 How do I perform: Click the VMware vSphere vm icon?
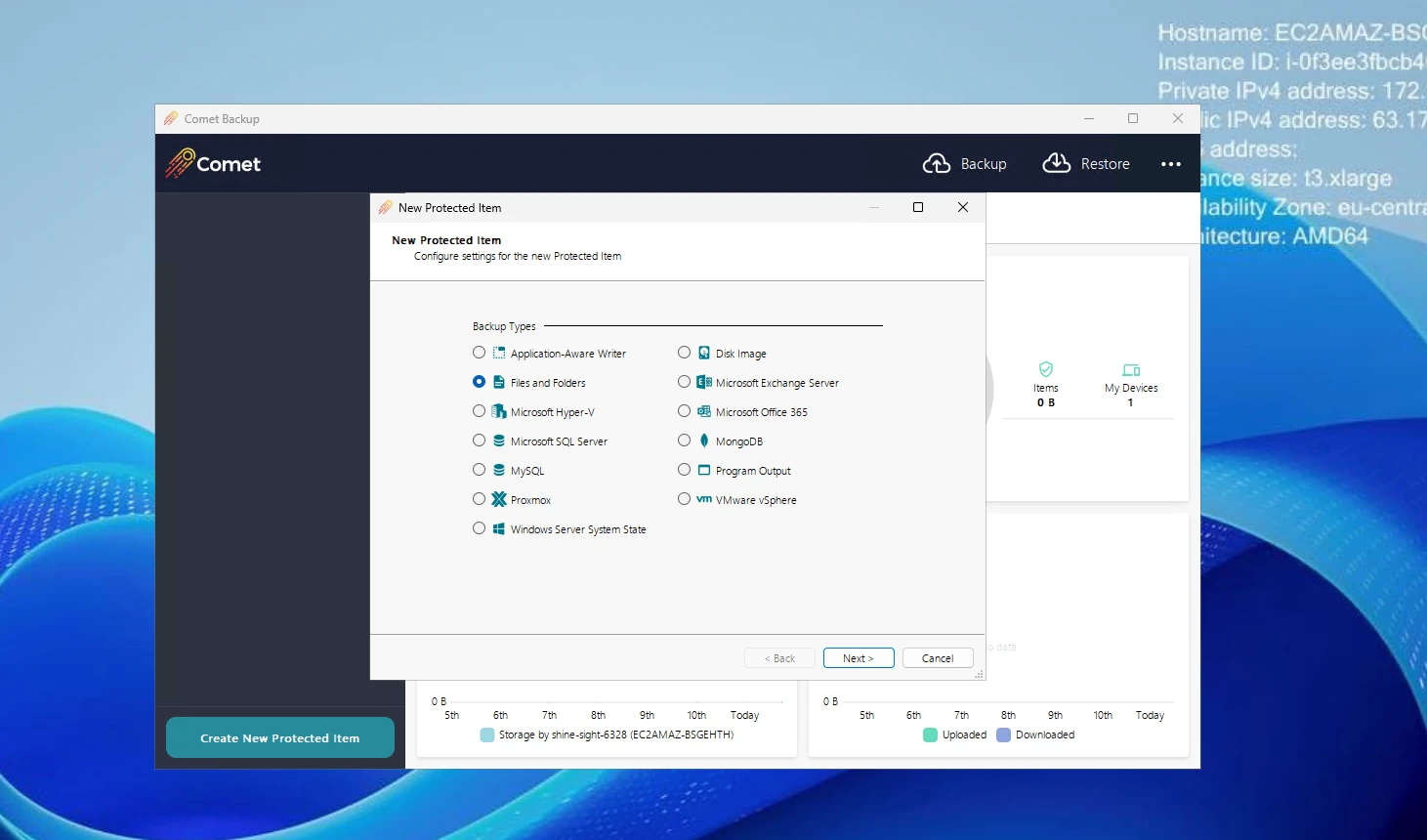click(x=704, y=499)
